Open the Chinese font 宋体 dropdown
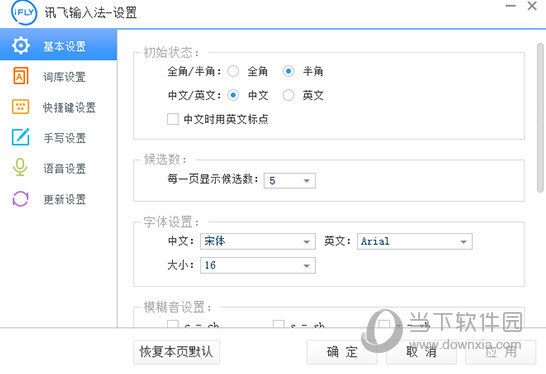The width and height of the screenshot is (546, 374). tap(258, 241)
